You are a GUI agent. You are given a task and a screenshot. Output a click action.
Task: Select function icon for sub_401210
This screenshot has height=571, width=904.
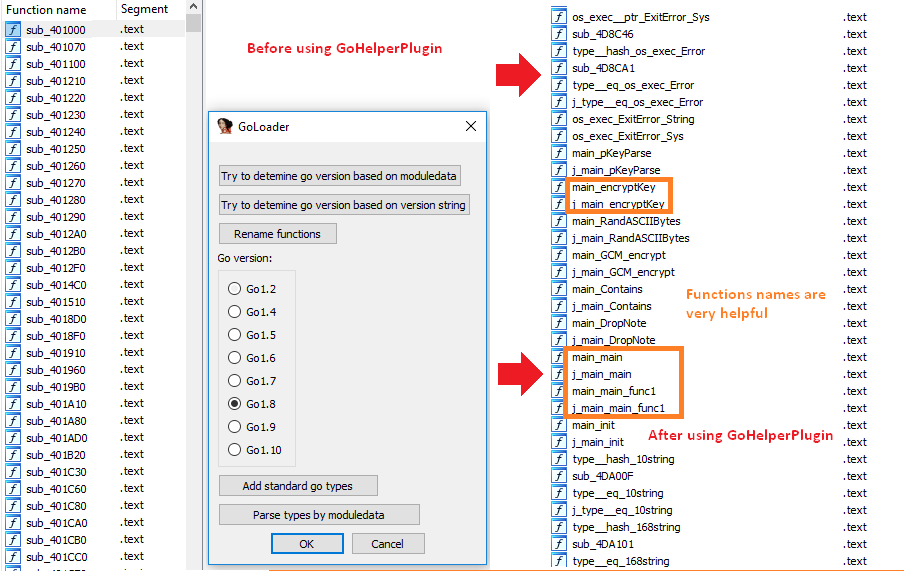pos(13,81)
